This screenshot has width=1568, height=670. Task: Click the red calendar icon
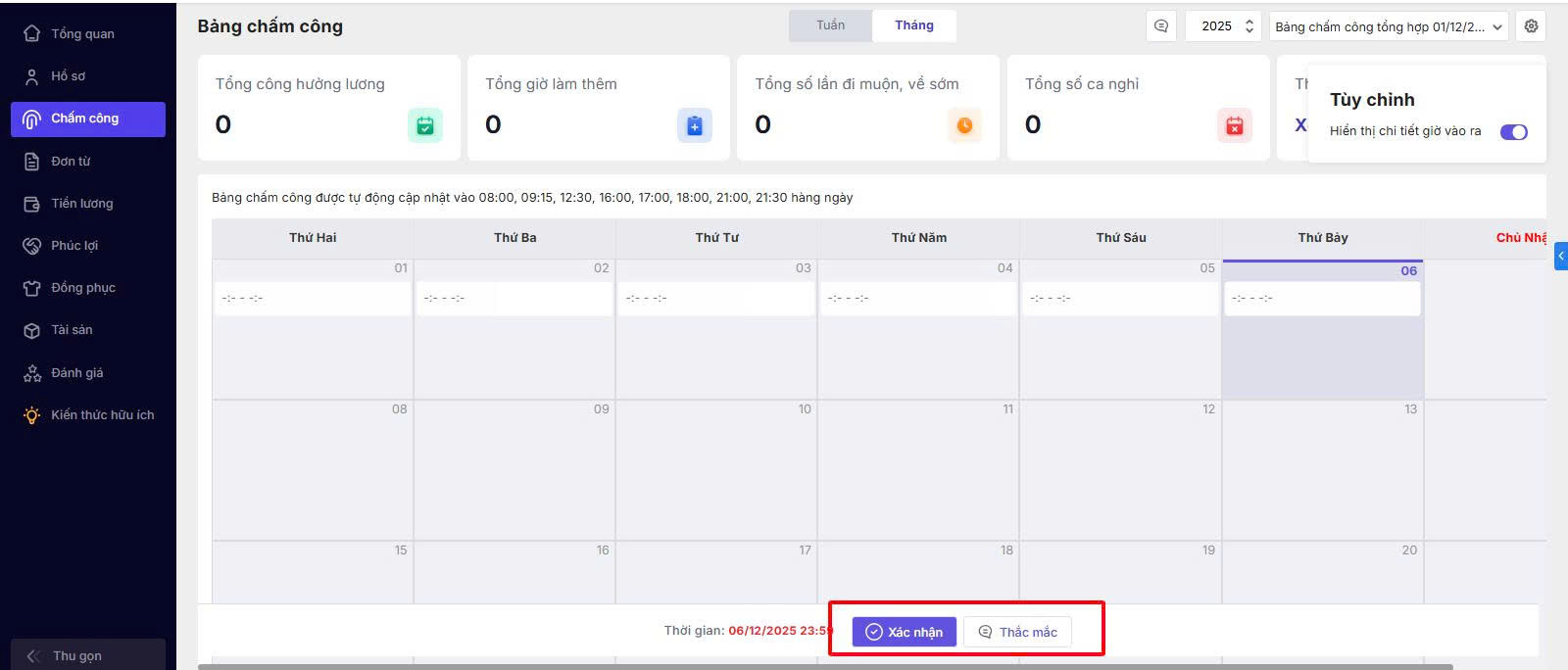[1235, 125]
